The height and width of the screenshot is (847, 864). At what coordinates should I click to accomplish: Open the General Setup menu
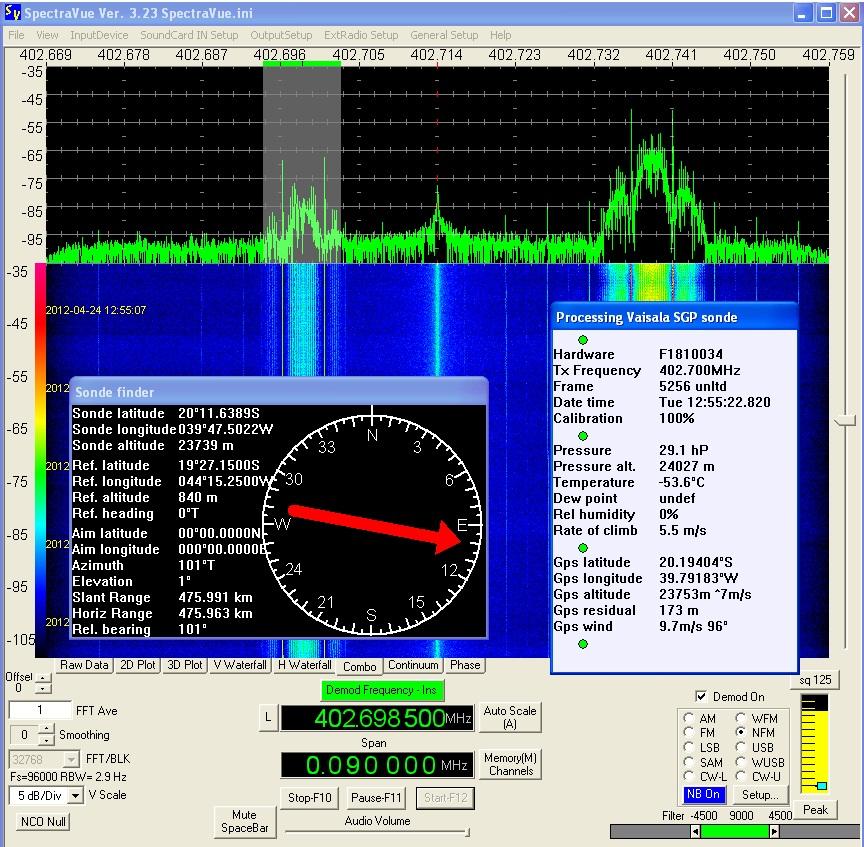[x=443, y=35]
